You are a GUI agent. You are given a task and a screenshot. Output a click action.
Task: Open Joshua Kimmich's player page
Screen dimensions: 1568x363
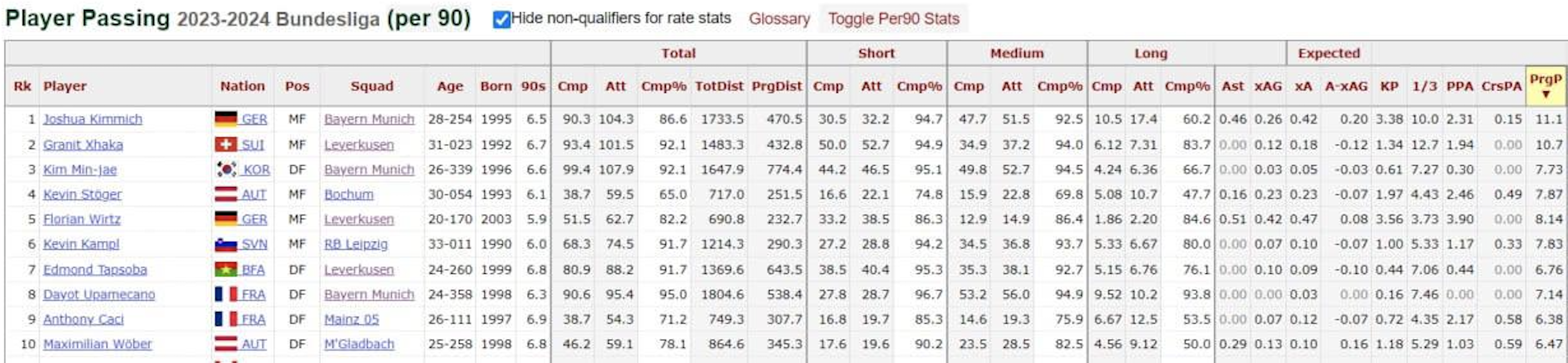92,119
